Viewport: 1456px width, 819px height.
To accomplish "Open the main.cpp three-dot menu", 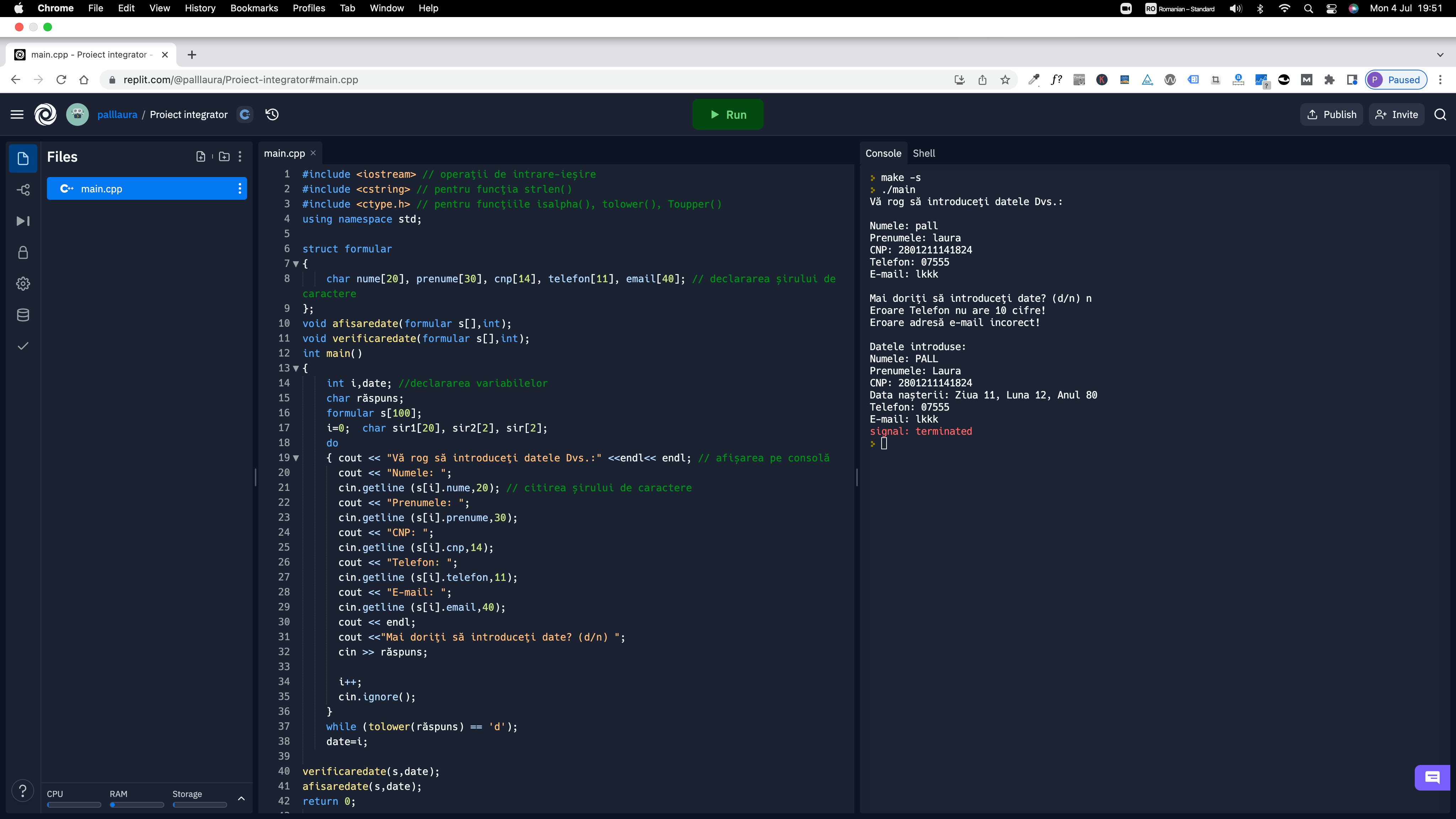I will point(240,188).
